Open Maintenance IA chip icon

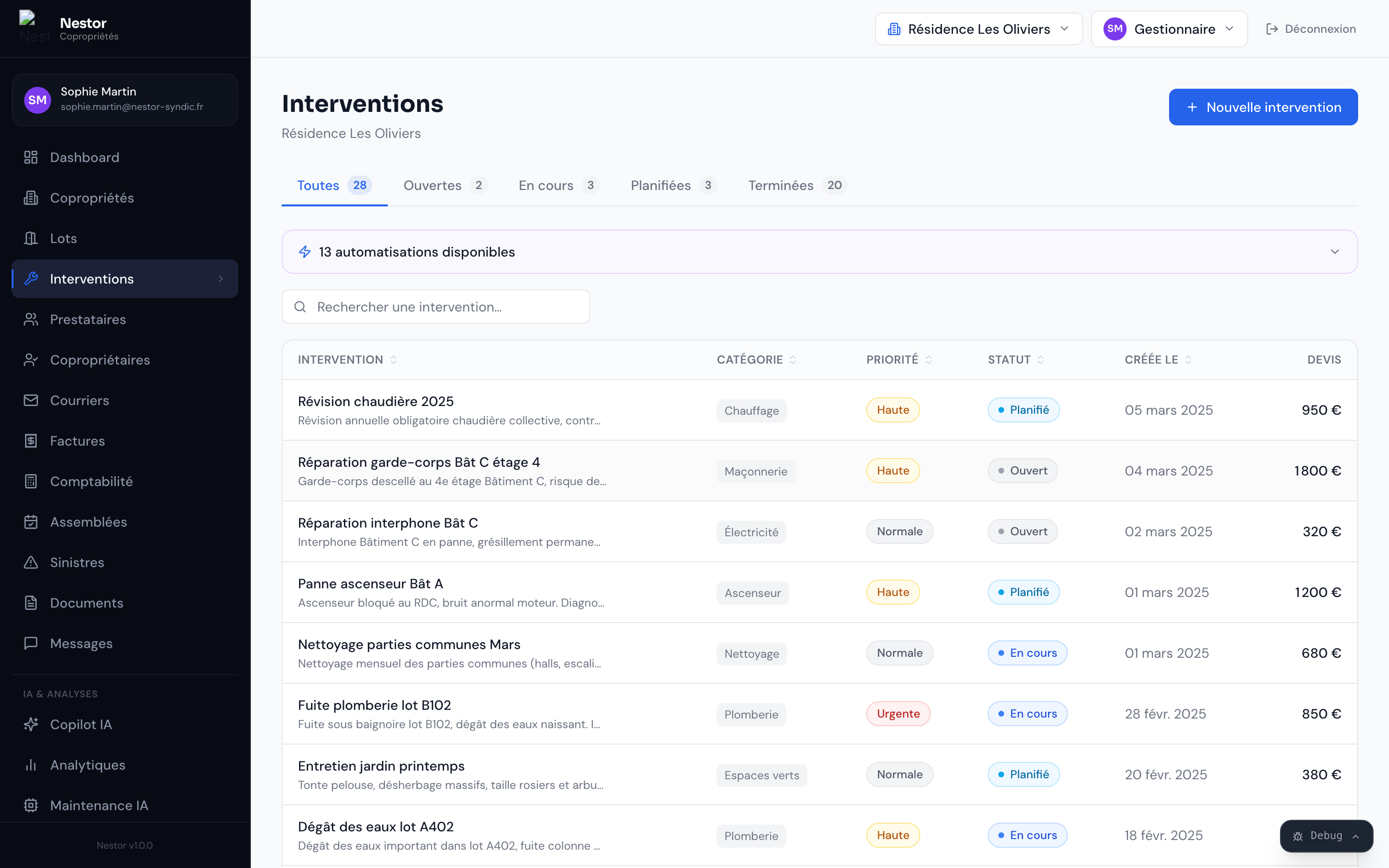pyautogui.click(x=31, y=805)
